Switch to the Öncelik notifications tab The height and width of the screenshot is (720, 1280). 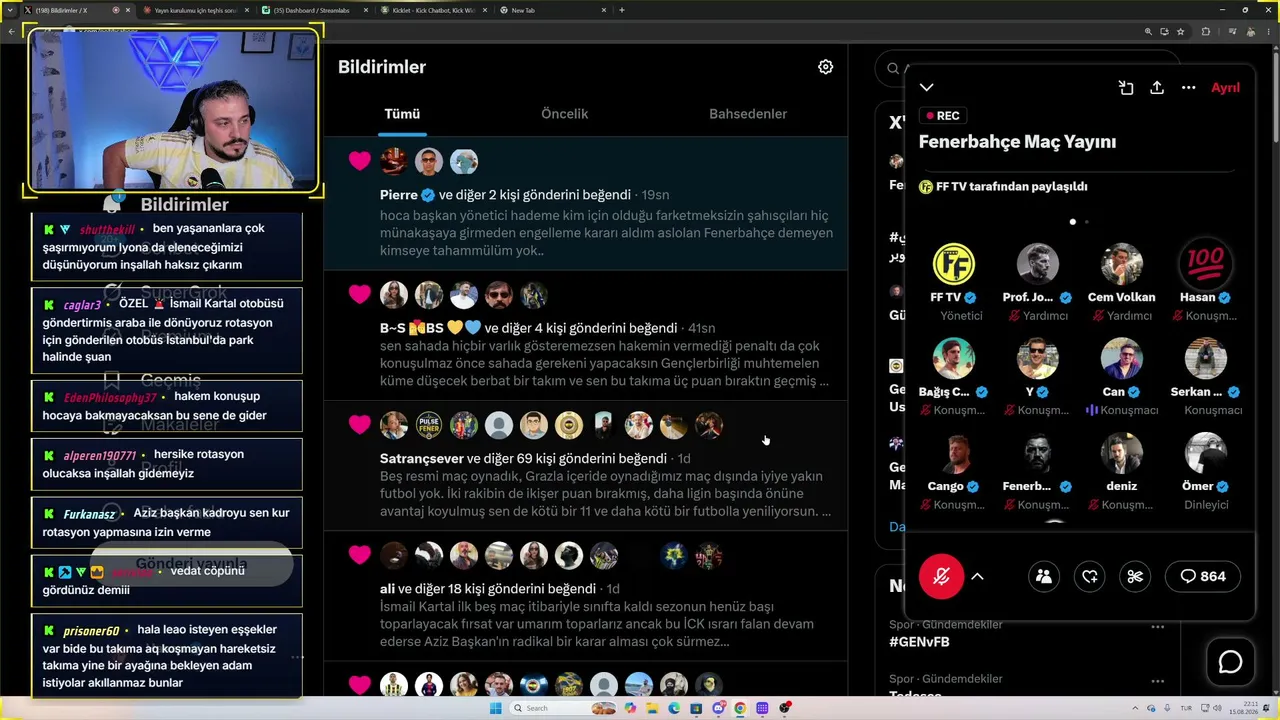click(x=564, y=114)
